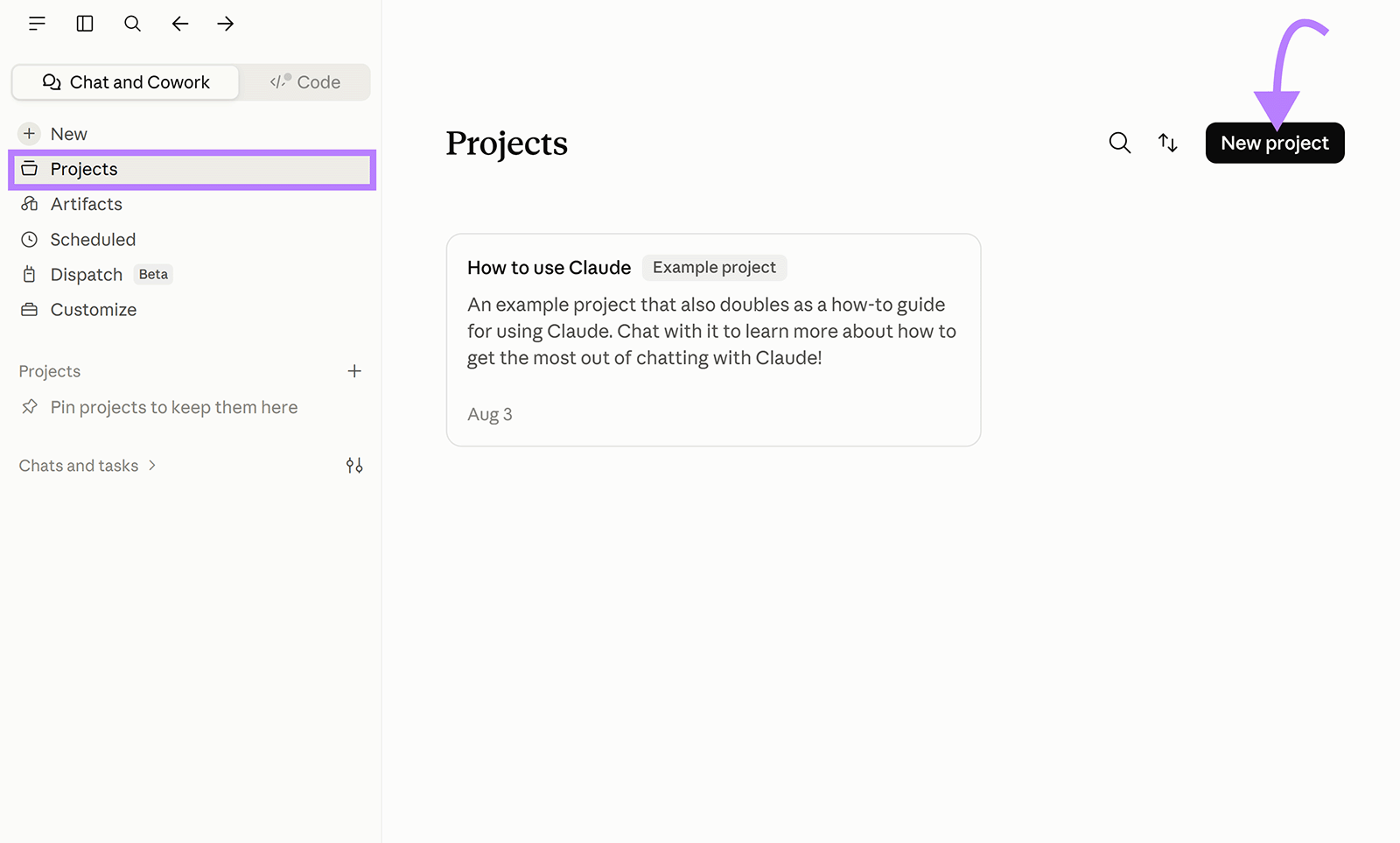
Task: Click the Projects page heading
Action: pos(507,144)
